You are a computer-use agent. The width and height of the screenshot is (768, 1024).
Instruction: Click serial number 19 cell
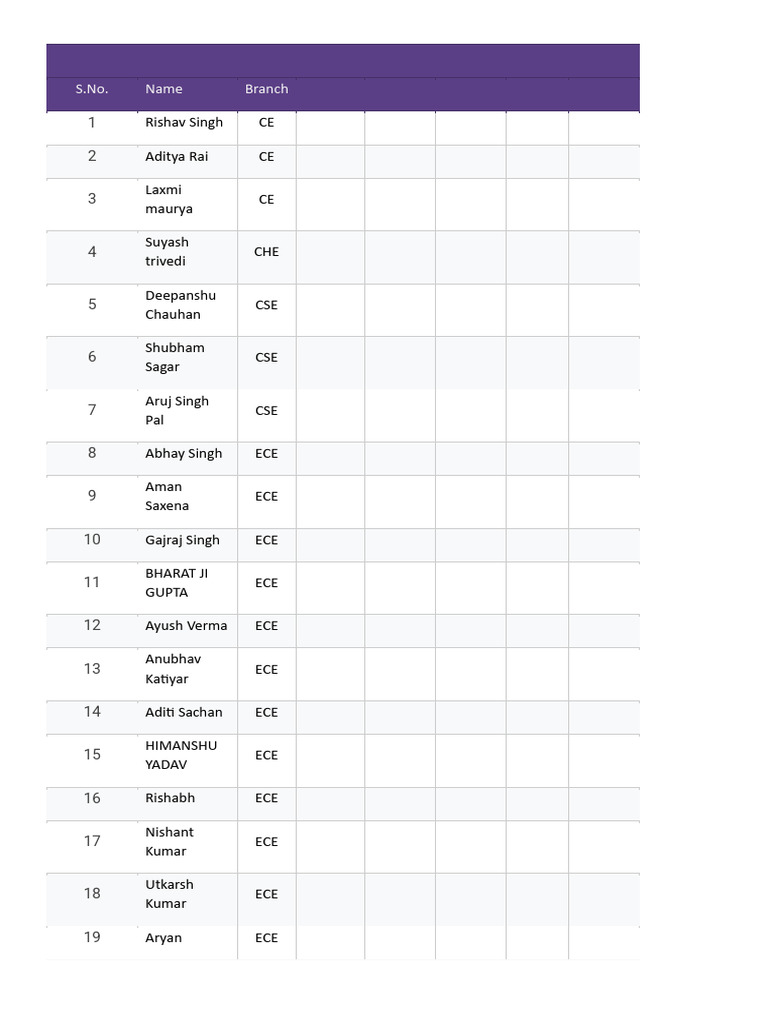tap(92, 938)
